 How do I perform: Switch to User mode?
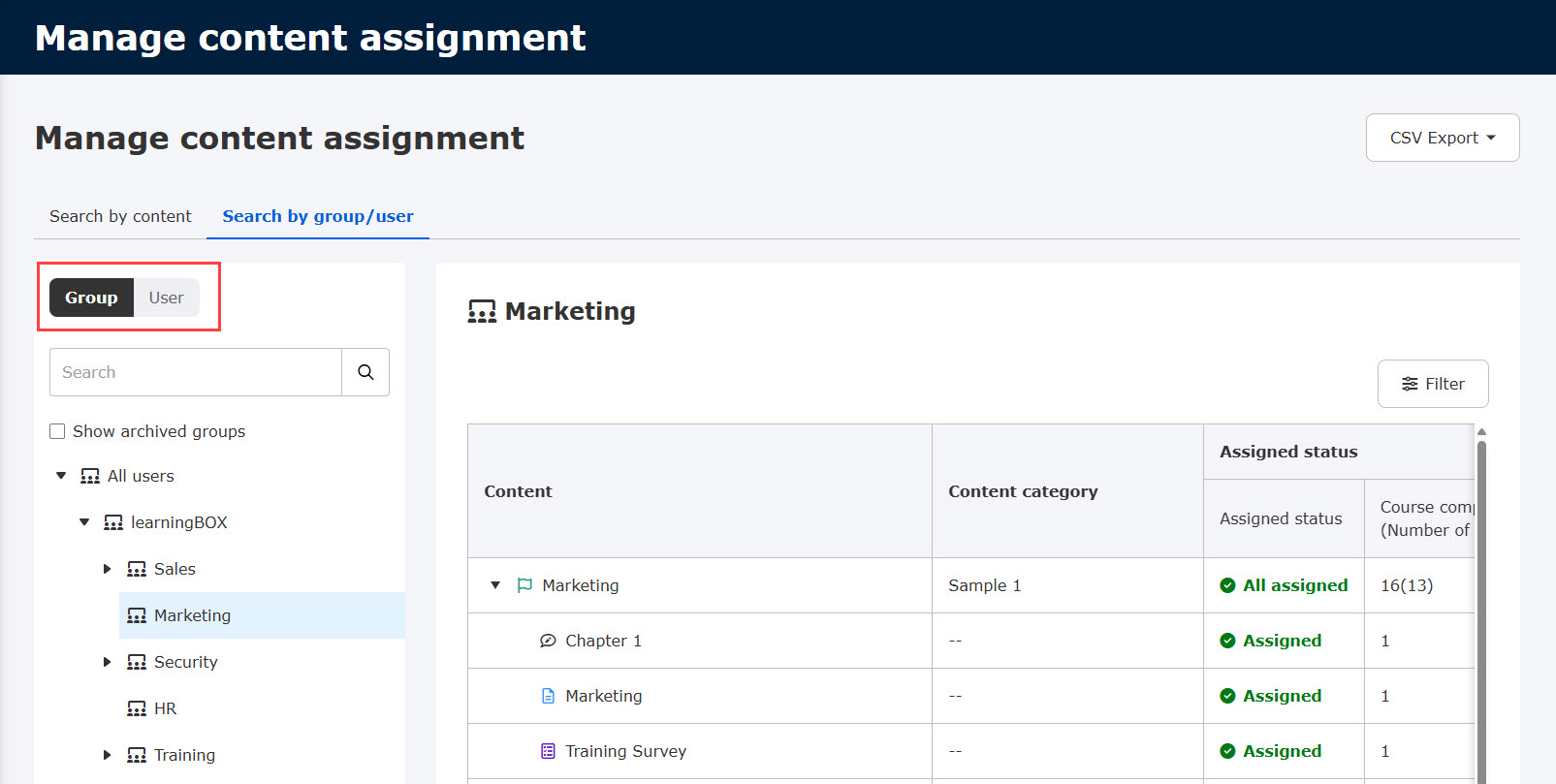(166, 298)
